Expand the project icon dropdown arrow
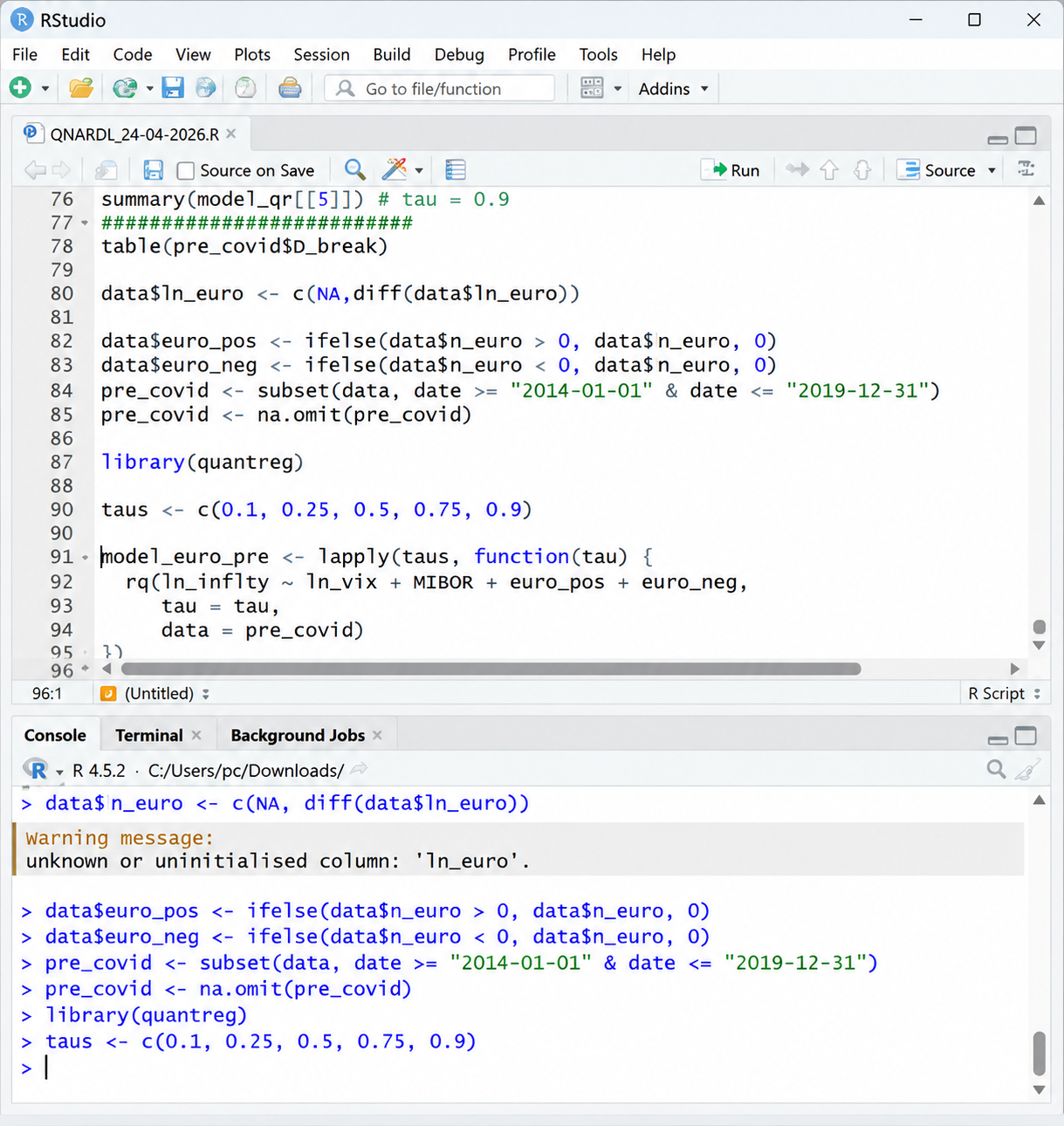The image size is (1064, 1126). [x=149, y=89]
